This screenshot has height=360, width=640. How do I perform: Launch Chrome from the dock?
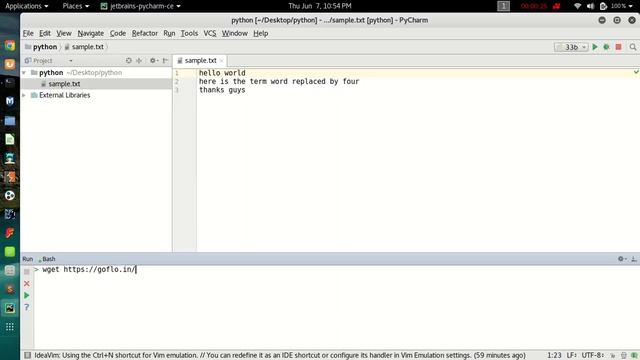pos(10,45)
